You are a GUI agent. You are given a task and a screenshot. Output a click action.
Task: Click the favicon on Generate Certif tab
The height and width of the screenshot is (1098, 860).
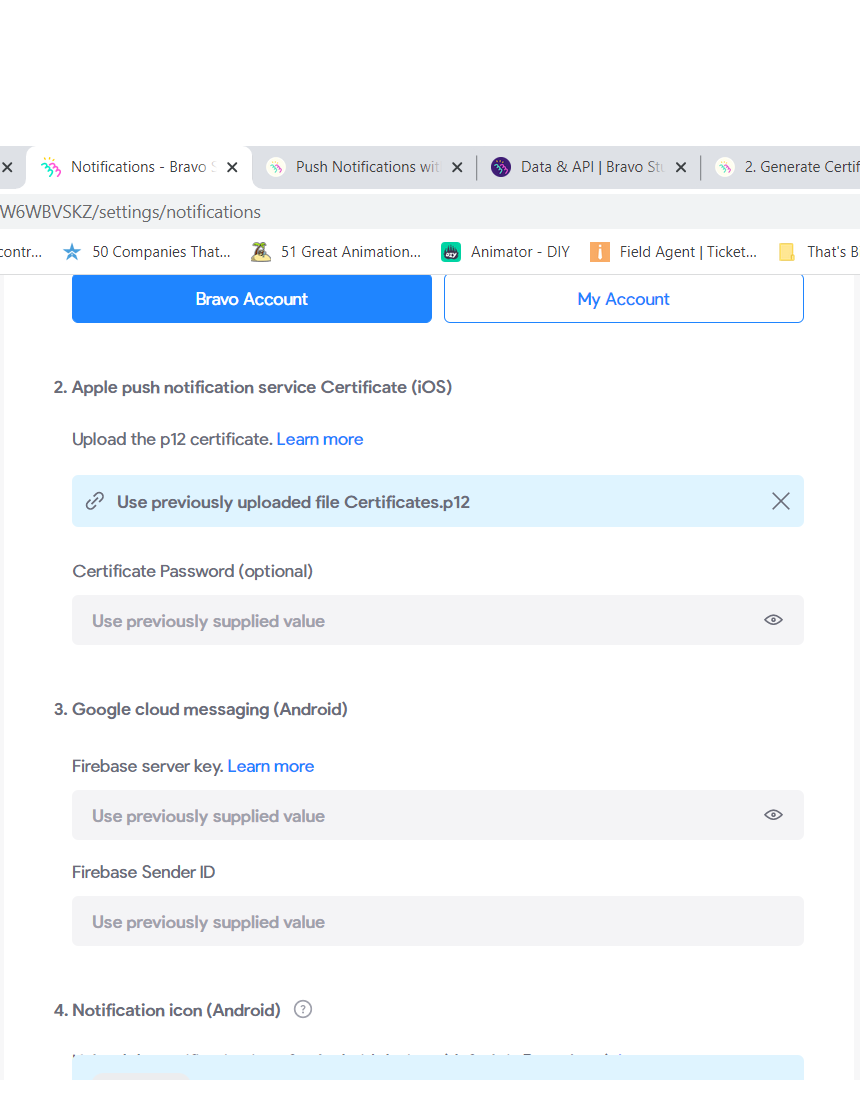725,167
